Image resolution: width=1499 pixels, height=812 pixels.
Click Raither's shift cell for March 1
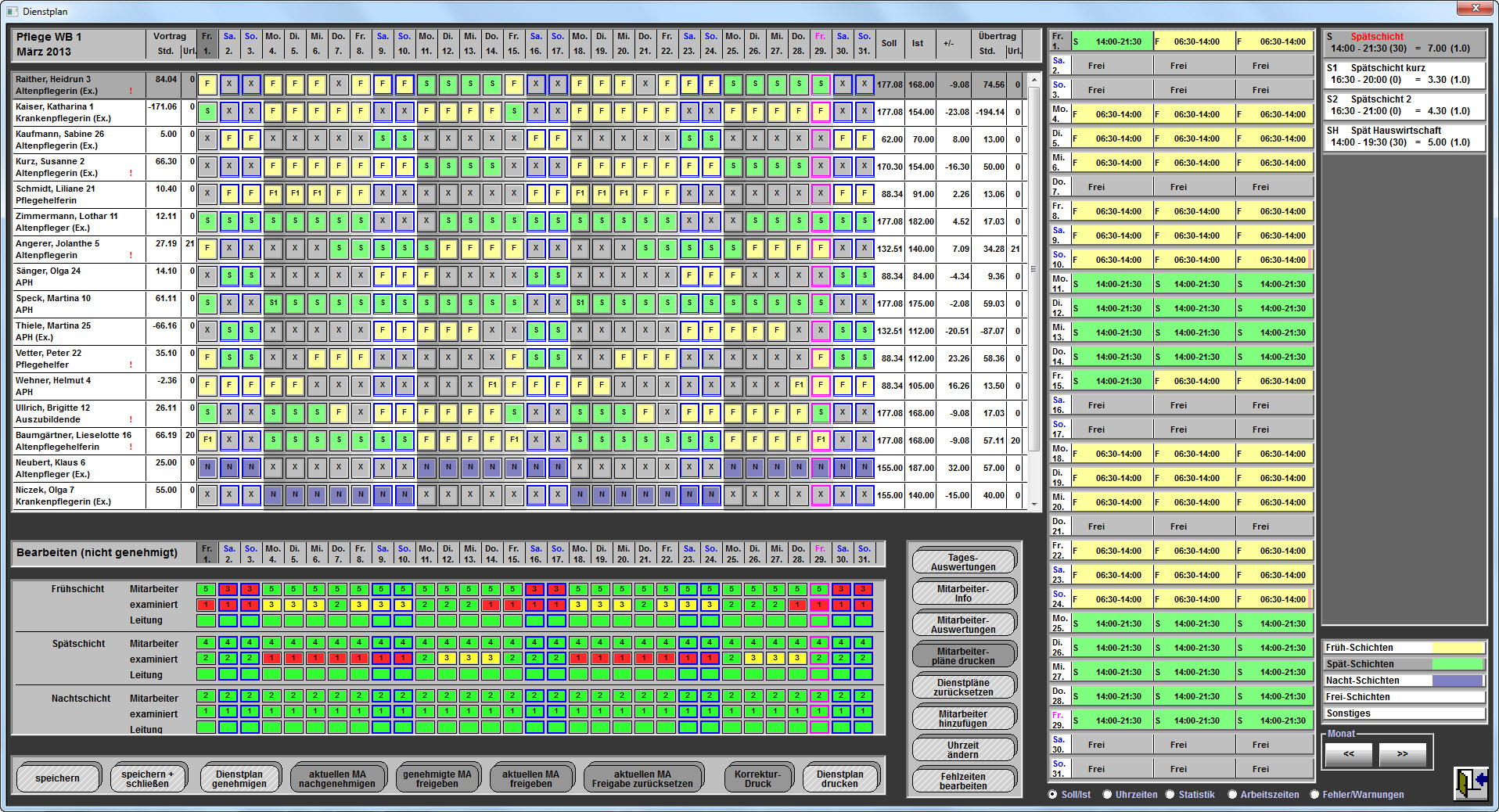click(x=207, y=84)
